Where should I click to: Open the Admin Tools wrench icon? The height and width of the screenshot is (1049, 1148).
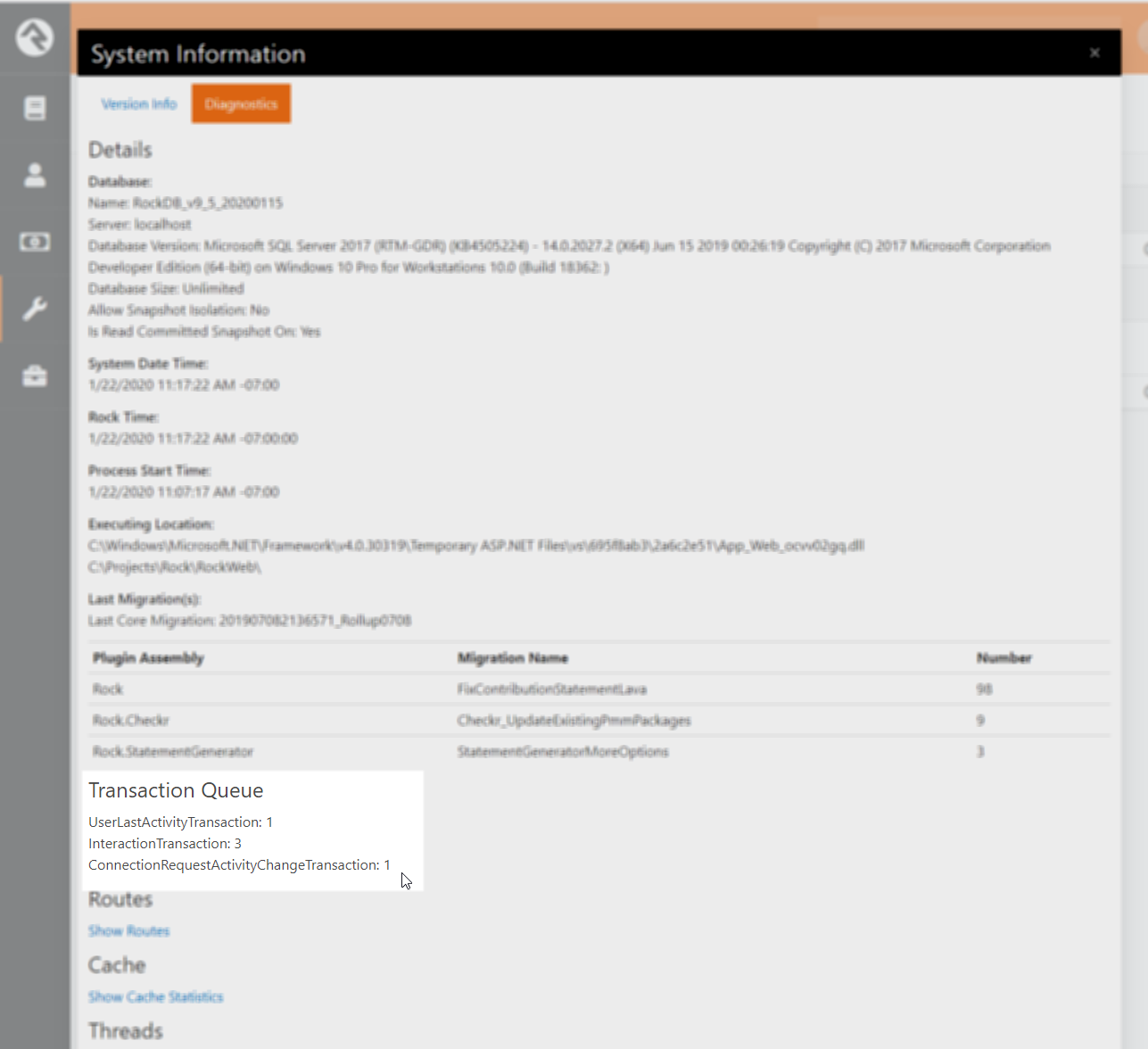pyautogui.click(x=35, y=310)
